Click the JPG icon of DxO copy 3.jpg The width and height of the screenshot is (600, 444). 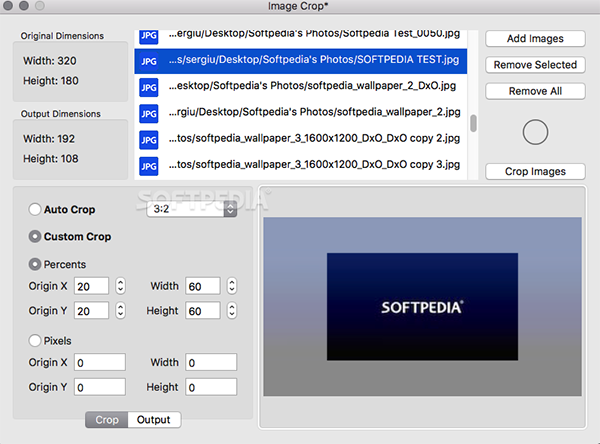click(148, 166)
